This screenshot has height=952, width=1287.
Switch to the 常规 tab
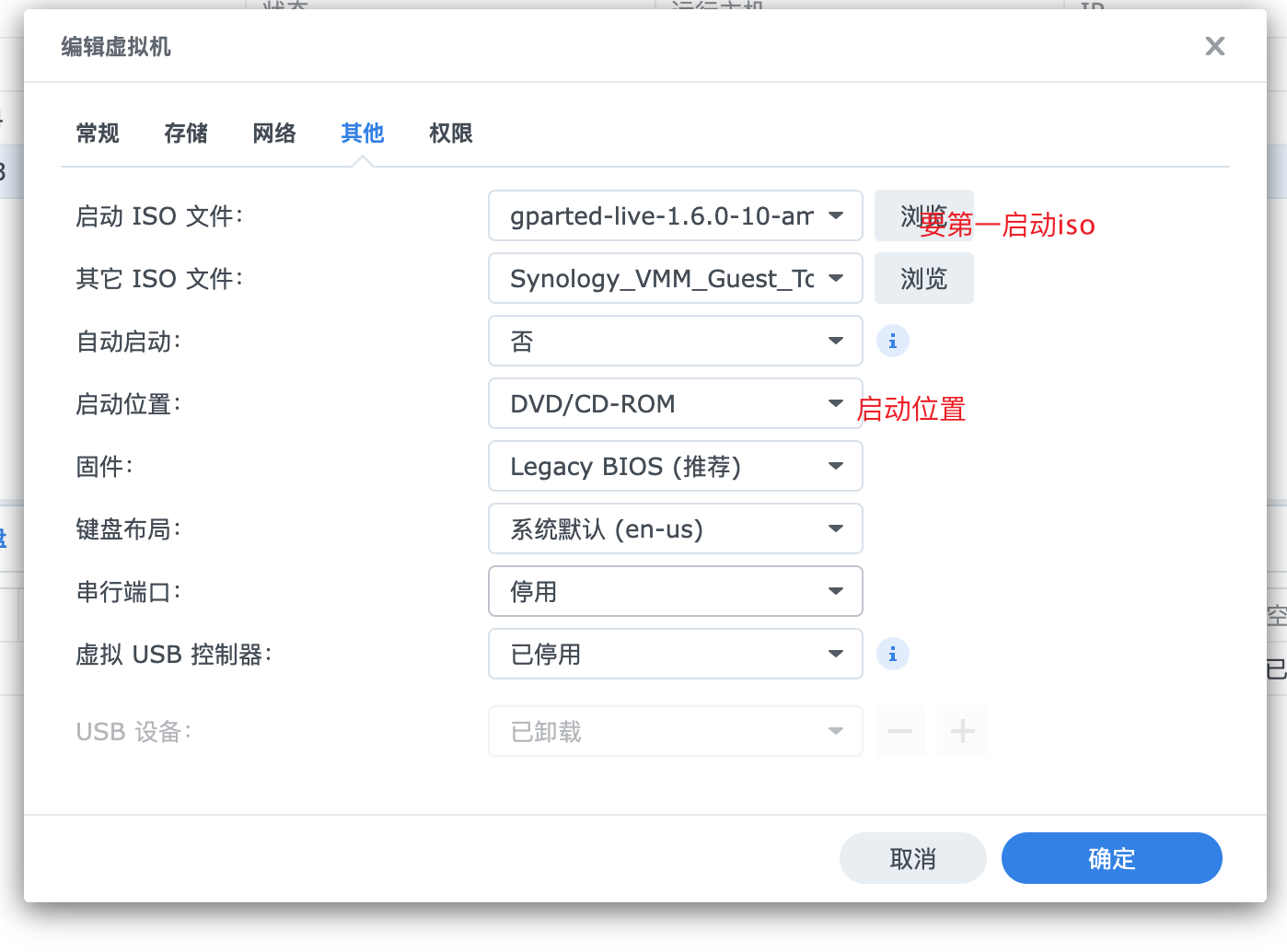click(98, 134)
